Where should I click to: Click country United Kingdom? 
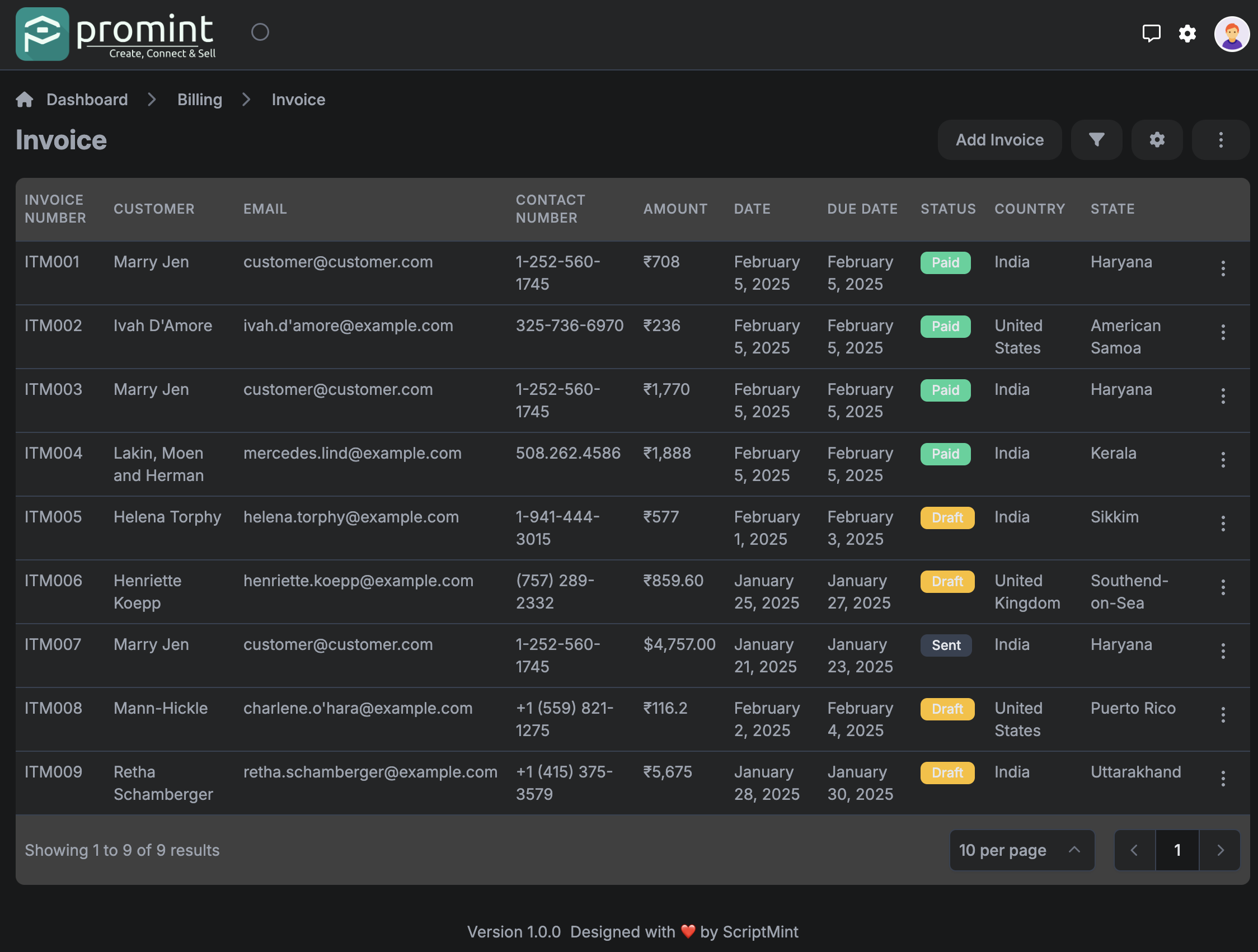tap(1027, 592)
